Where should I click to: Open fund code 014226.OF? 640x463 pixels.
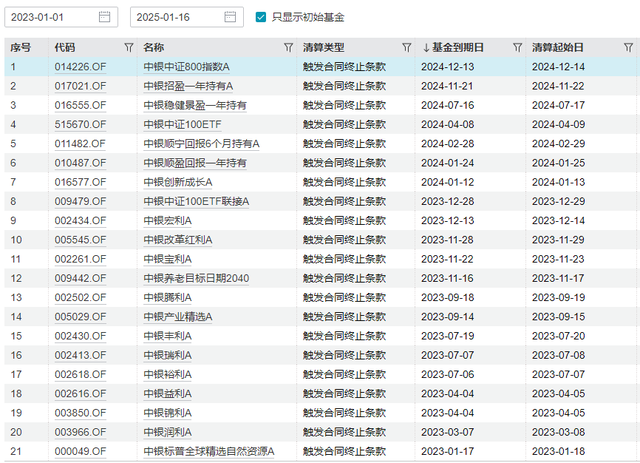80,67
